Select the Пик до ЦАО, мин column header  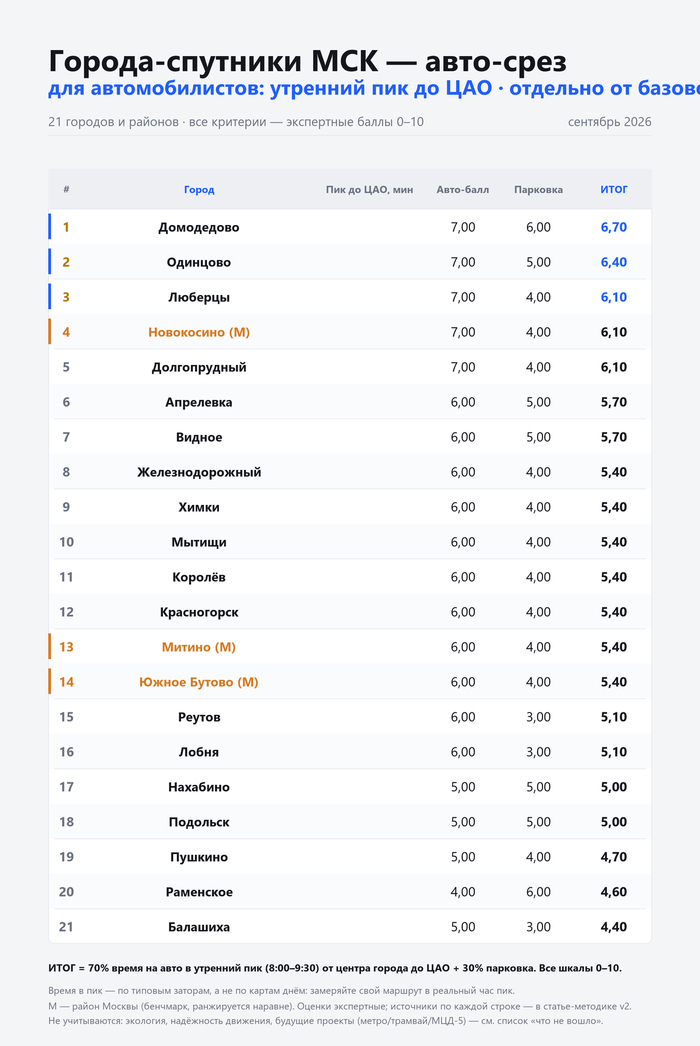pos(369,189)
